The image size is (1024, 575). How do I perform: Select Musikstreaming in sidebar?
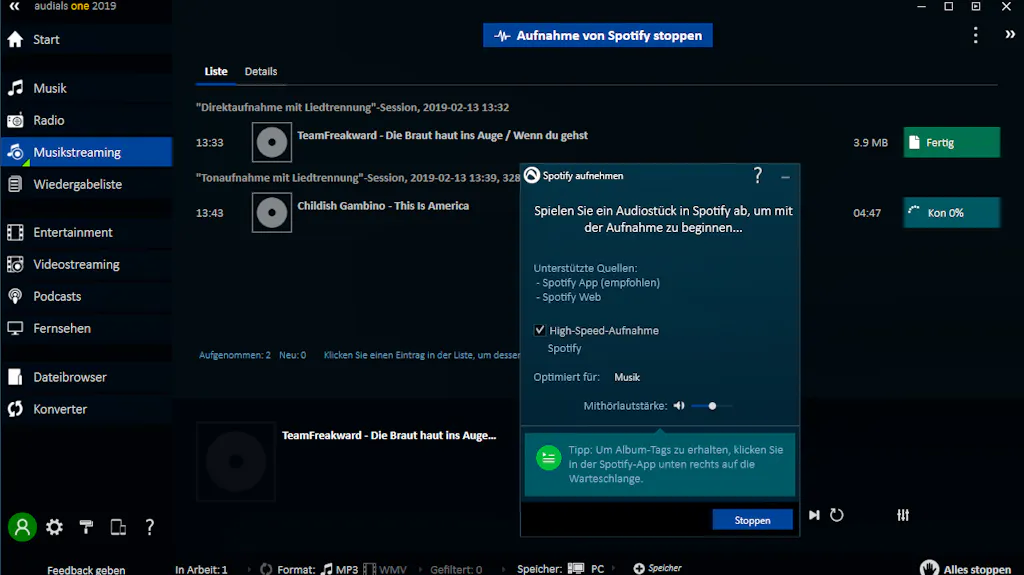(86, 152)
